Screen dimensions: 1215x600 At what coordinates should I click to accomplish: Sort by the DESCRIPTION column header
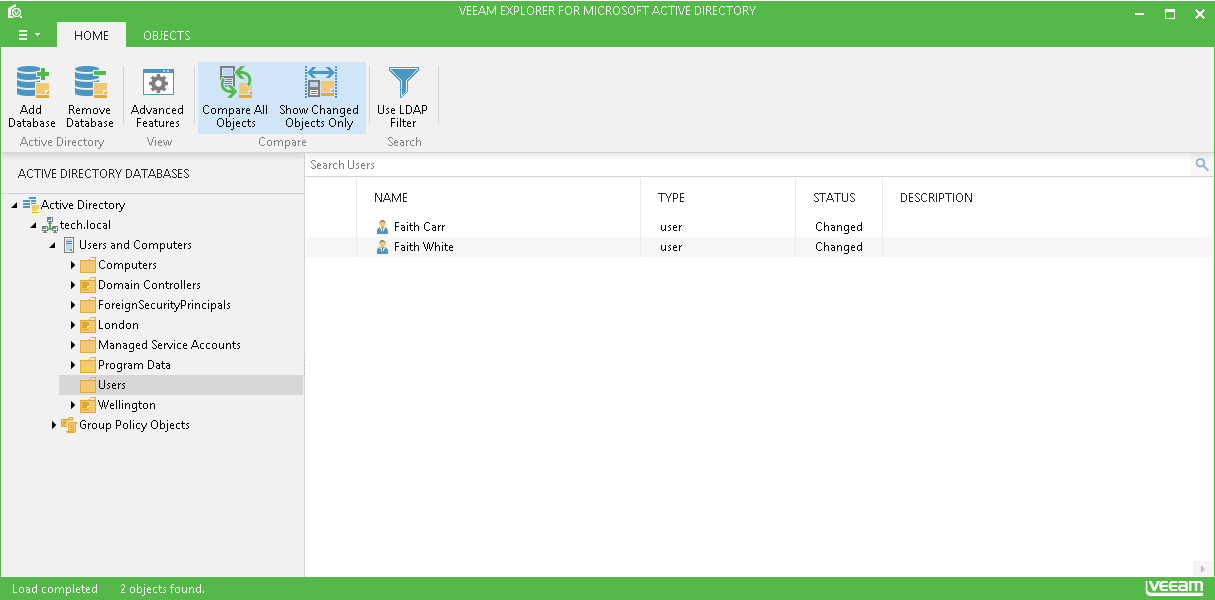point(936,198)
